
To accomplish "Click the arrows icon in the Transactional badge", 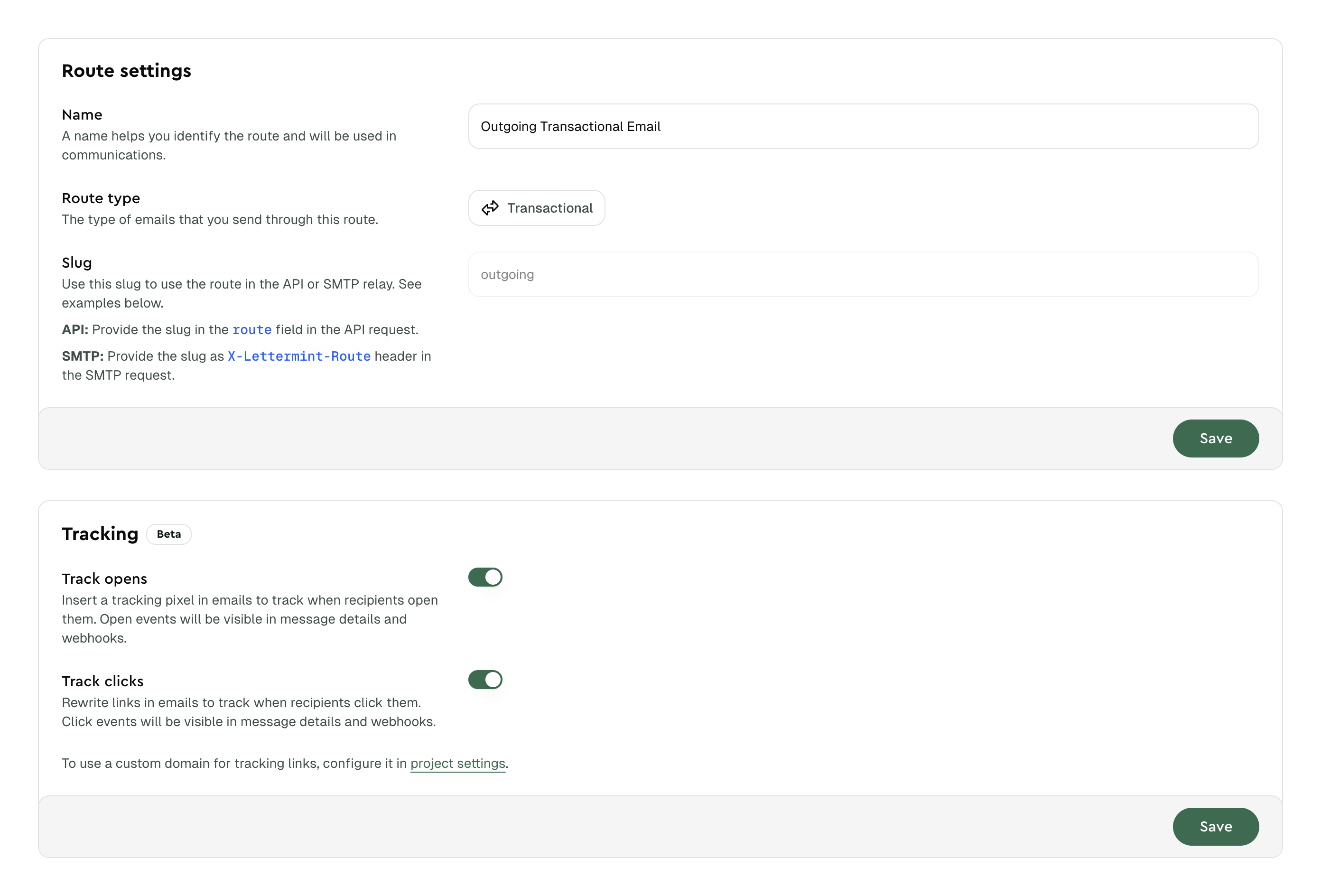I will point(490,208).
